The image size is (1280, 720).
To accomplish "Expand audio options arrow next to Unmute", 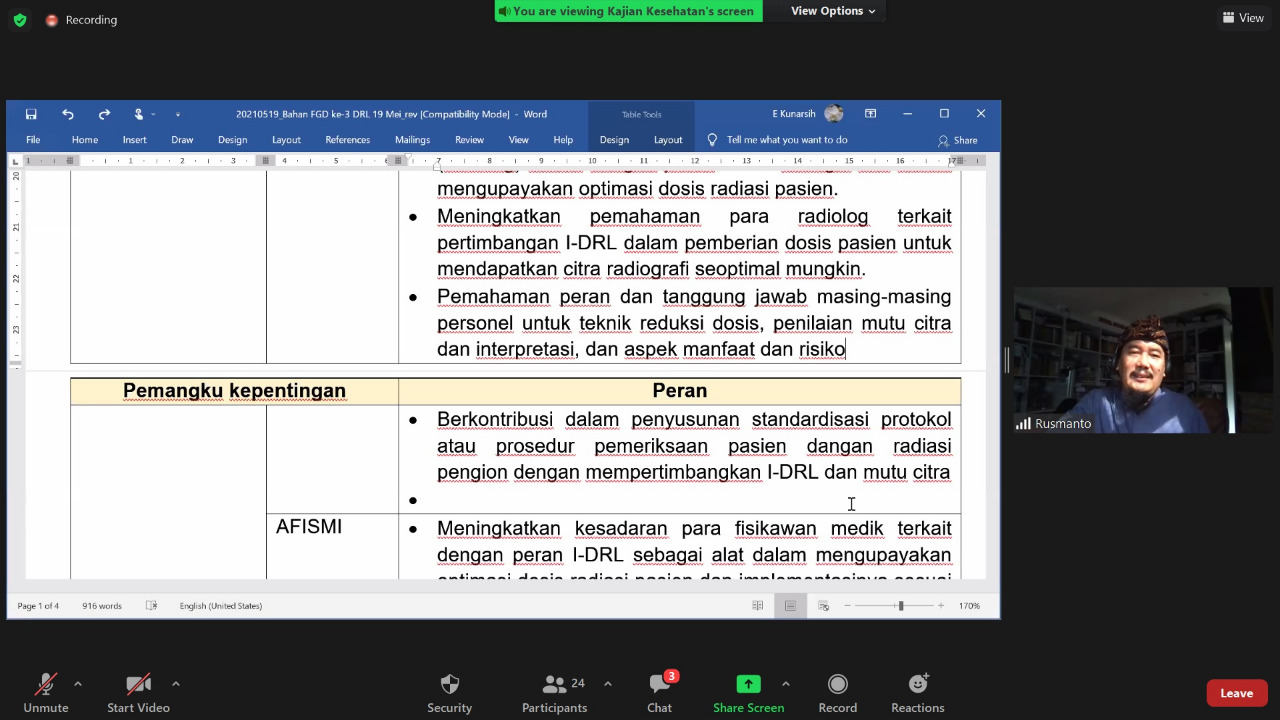I will [x=78, y=684].
